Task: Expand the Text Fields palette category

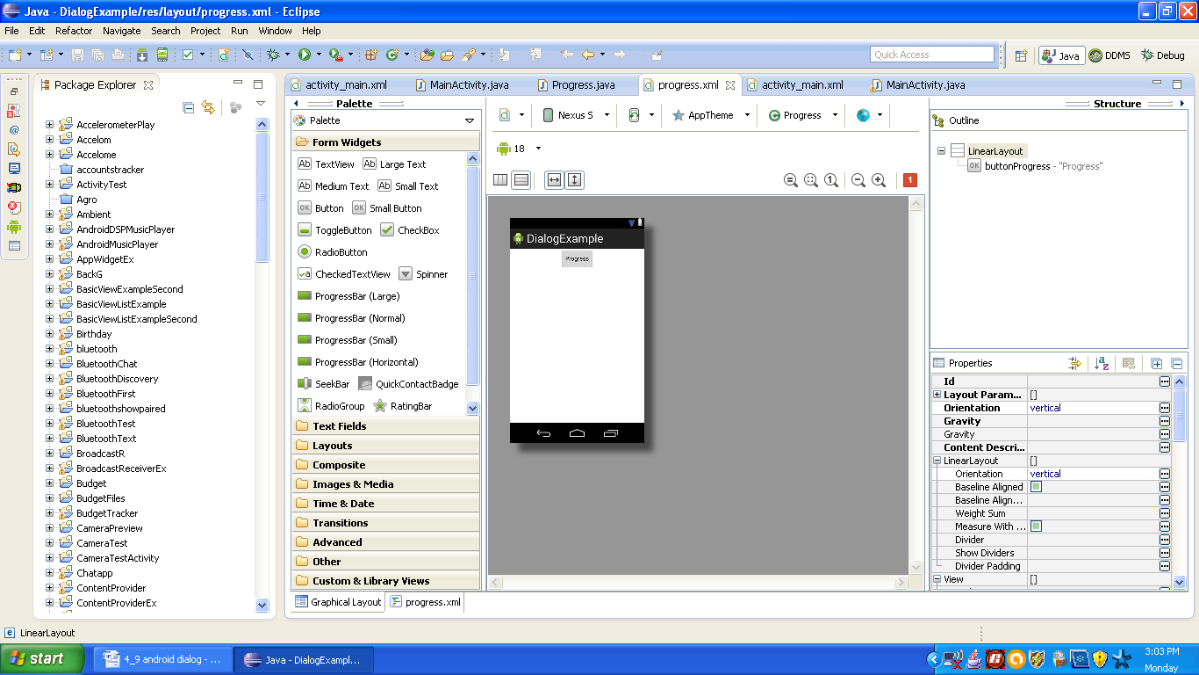Action: click(385, 426)
